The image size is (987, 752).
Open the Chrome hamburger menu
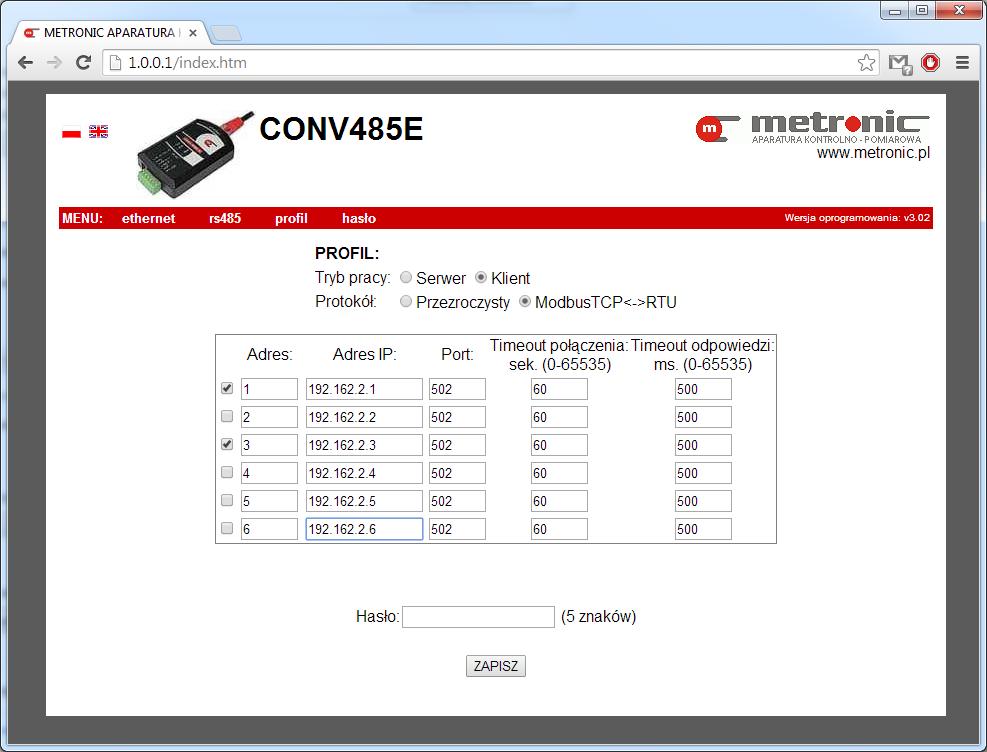(x=962, y=62)
